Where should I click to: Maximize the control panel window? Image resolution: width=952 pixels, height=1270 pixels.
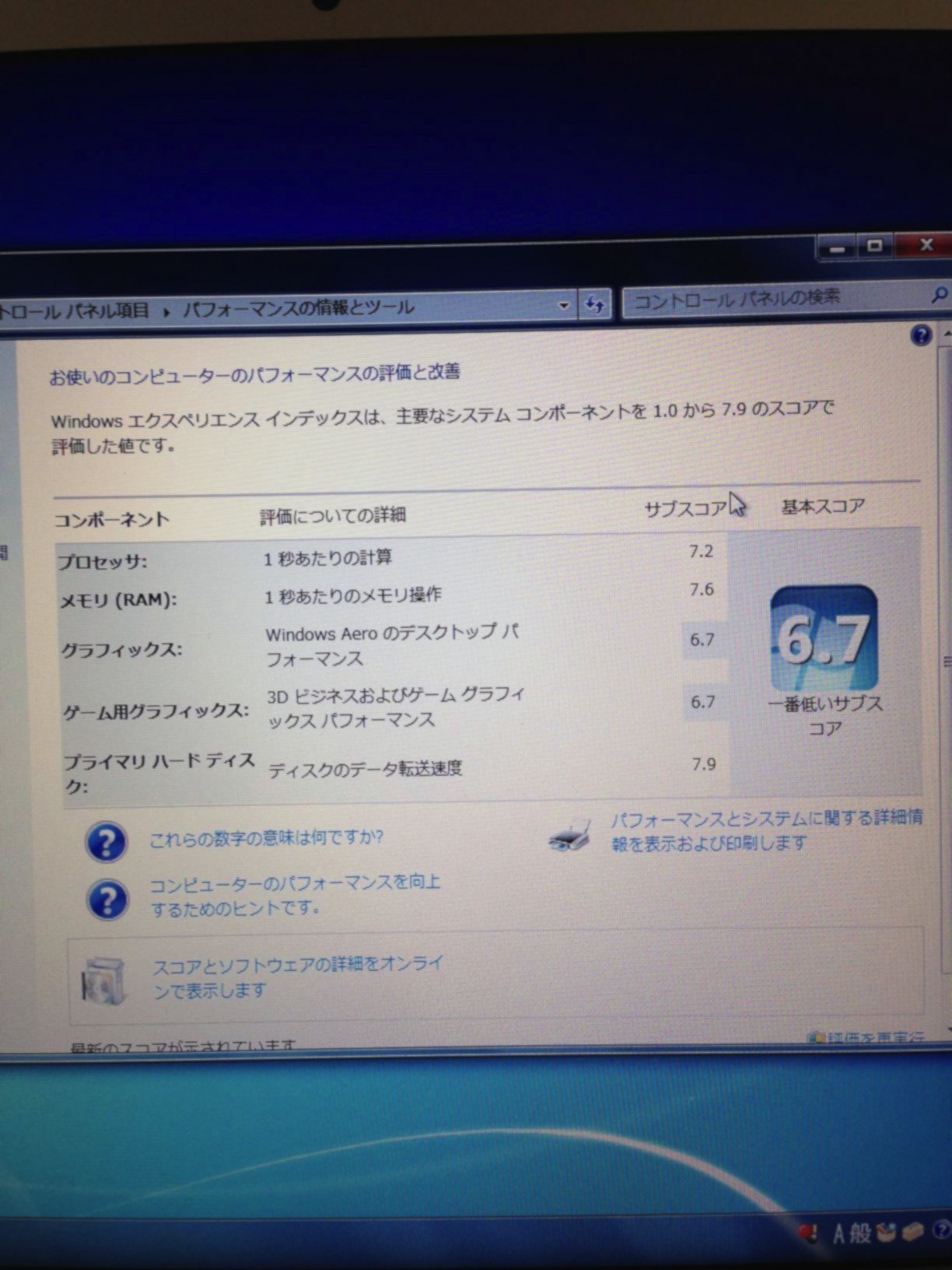coord(875,247)
